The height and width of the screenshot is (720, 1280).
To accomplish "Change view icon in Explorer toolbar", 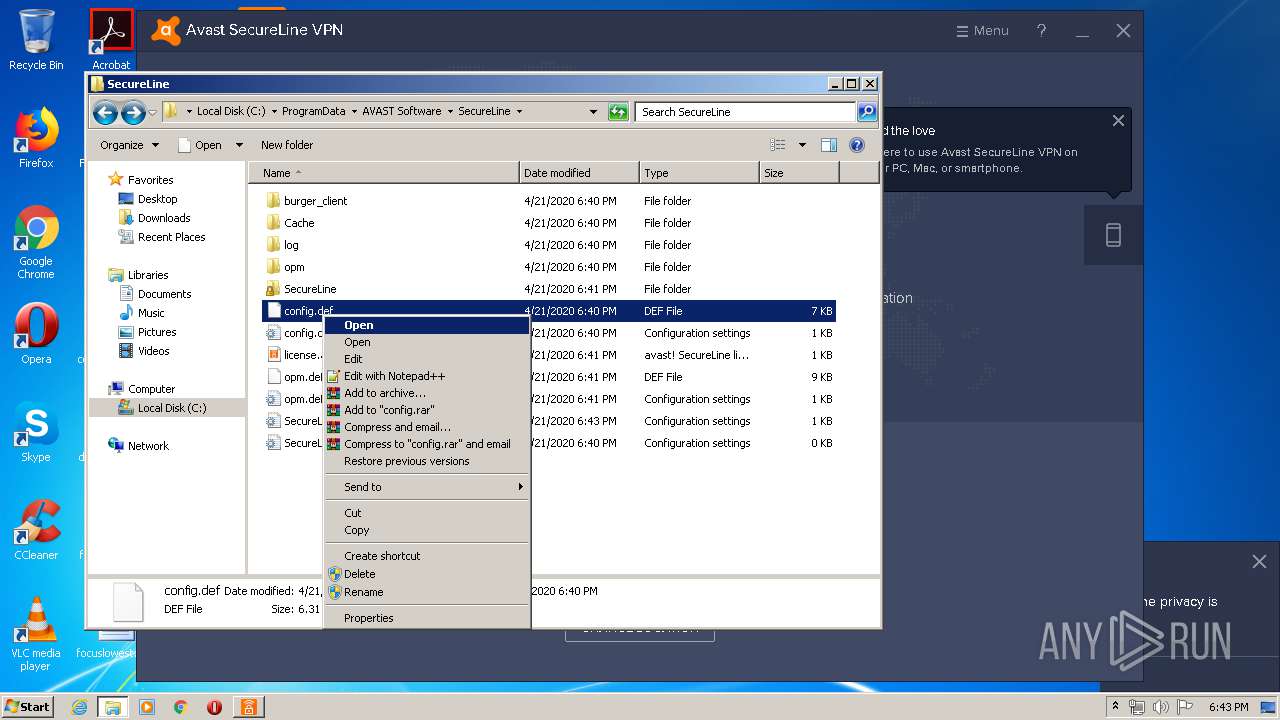I will [778, 145].
